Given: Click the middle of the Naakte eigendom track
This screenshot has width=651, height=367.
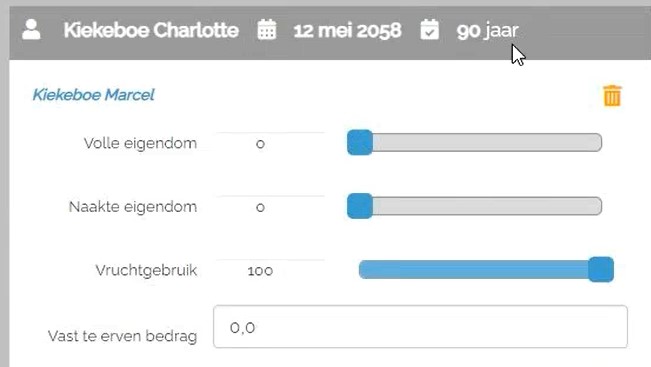Looking at the screenshot, I should (475, 206).
